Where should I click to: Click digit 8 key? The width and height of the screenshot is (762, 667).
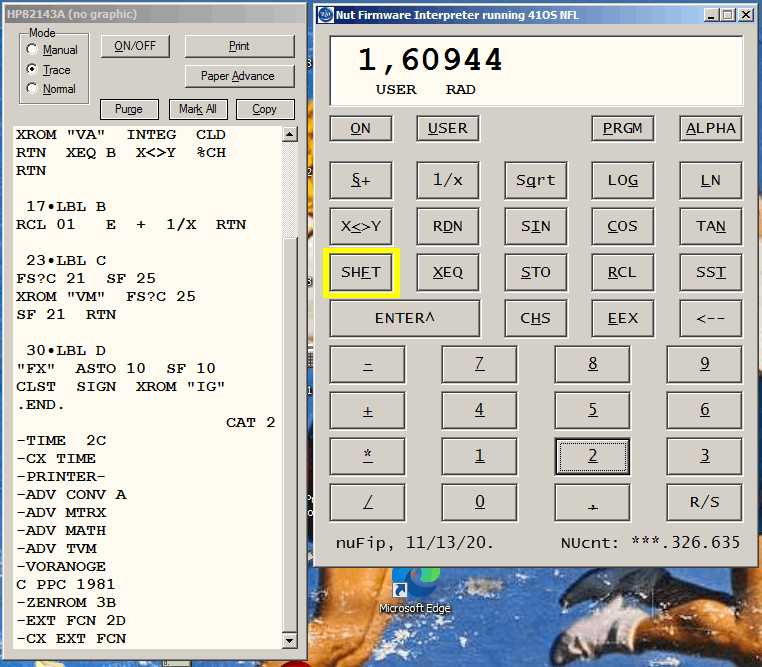click(x=592, y=364)
